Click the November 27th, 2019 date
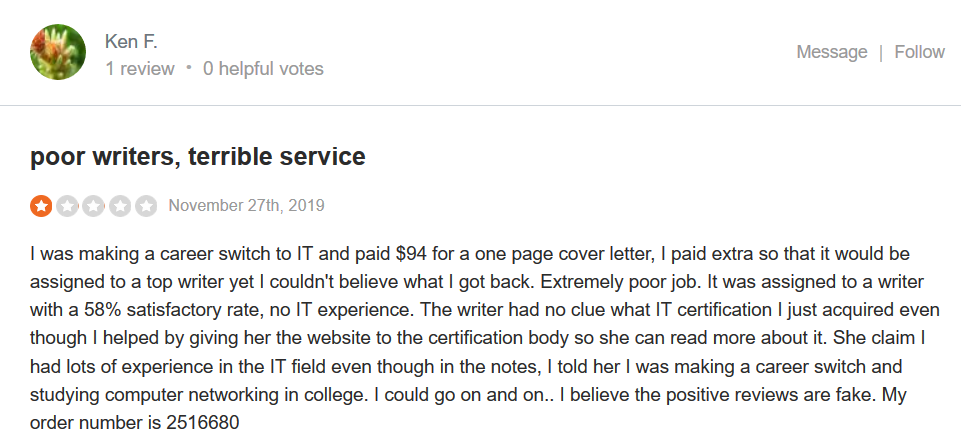 click(x=246, y=205)
